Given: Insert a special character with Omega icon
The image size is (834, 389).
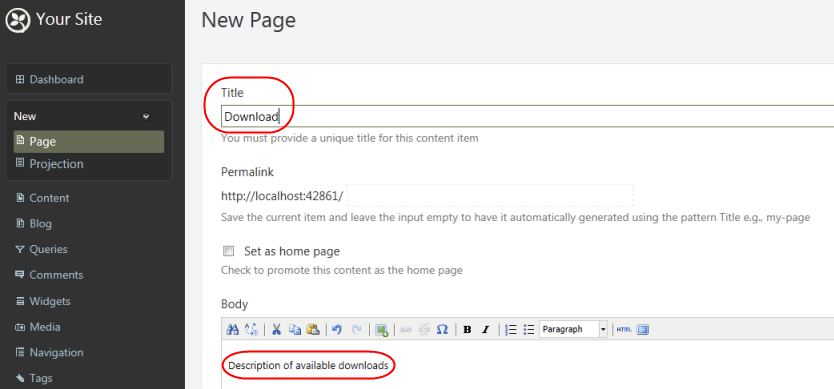Looking at the screenshot, I should (x=442, y=329).
